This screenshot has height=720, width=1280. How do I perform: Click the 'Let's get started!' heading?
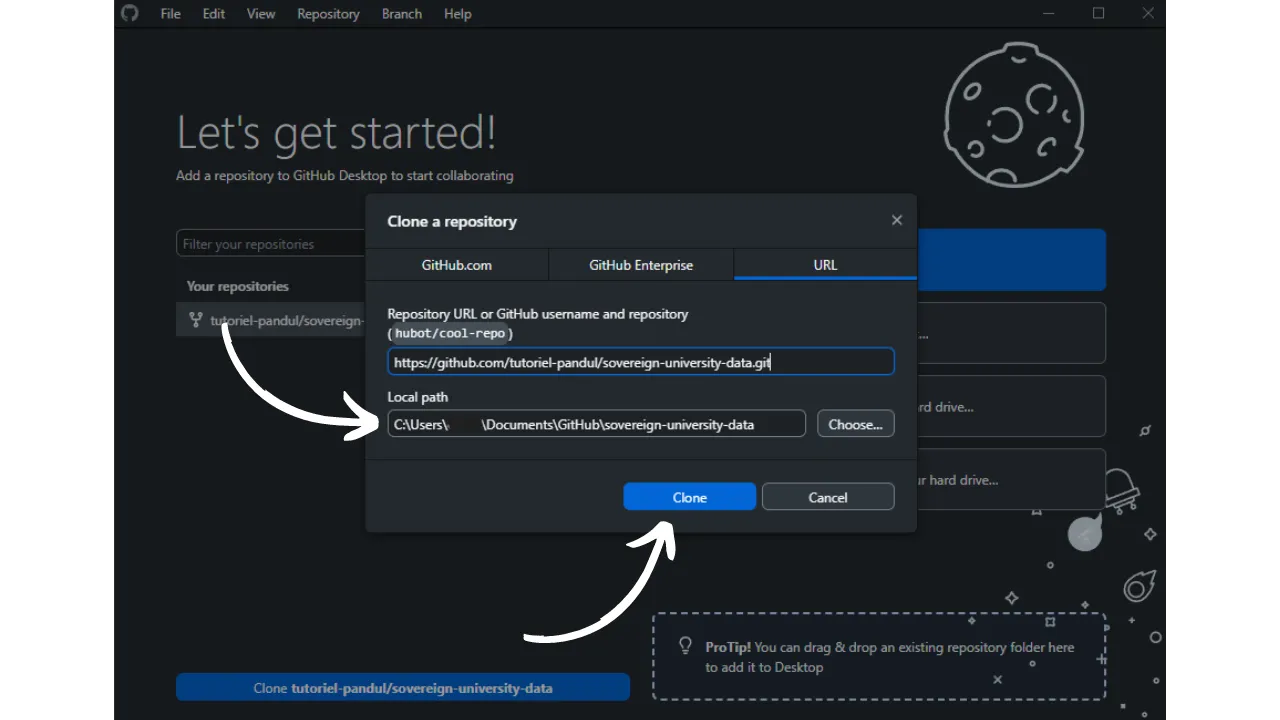click(336, 132)
